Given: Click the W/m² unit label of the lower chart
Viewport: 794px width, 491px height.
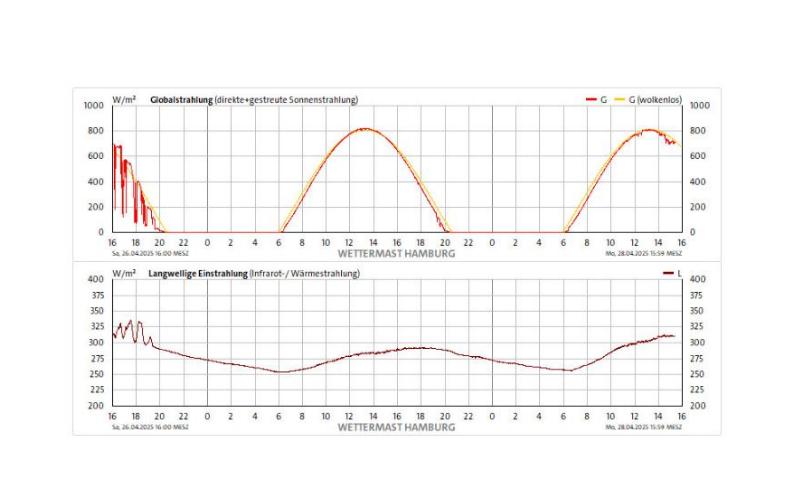Looking at the screenshot, I should click(x=124, y=273).
